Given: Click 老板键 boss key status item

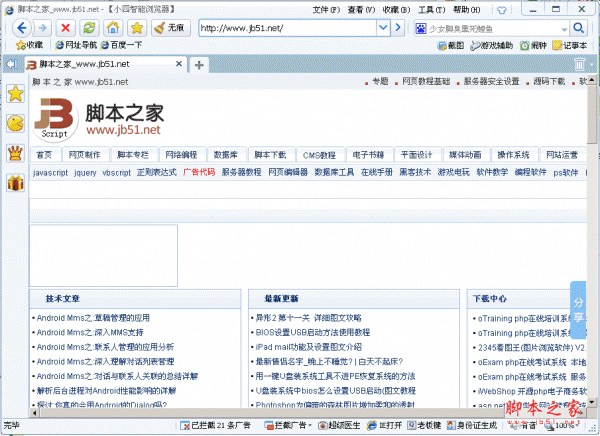Looking at the screenshot, I should click(424, 425).
